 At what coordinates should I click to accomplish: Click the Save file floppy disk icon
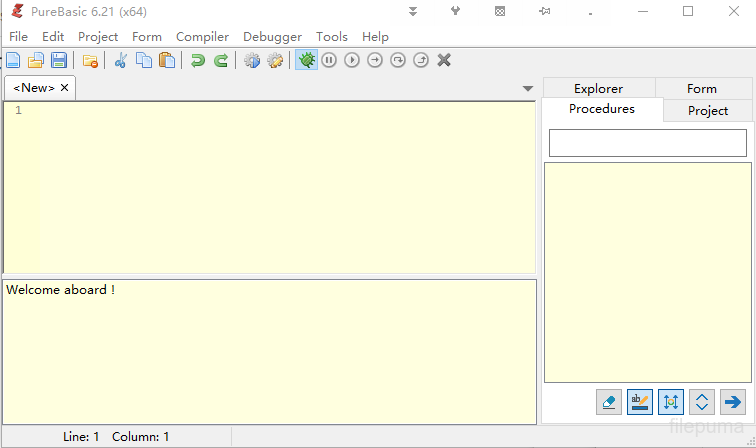pyautogui.click(x=59, y=60)
